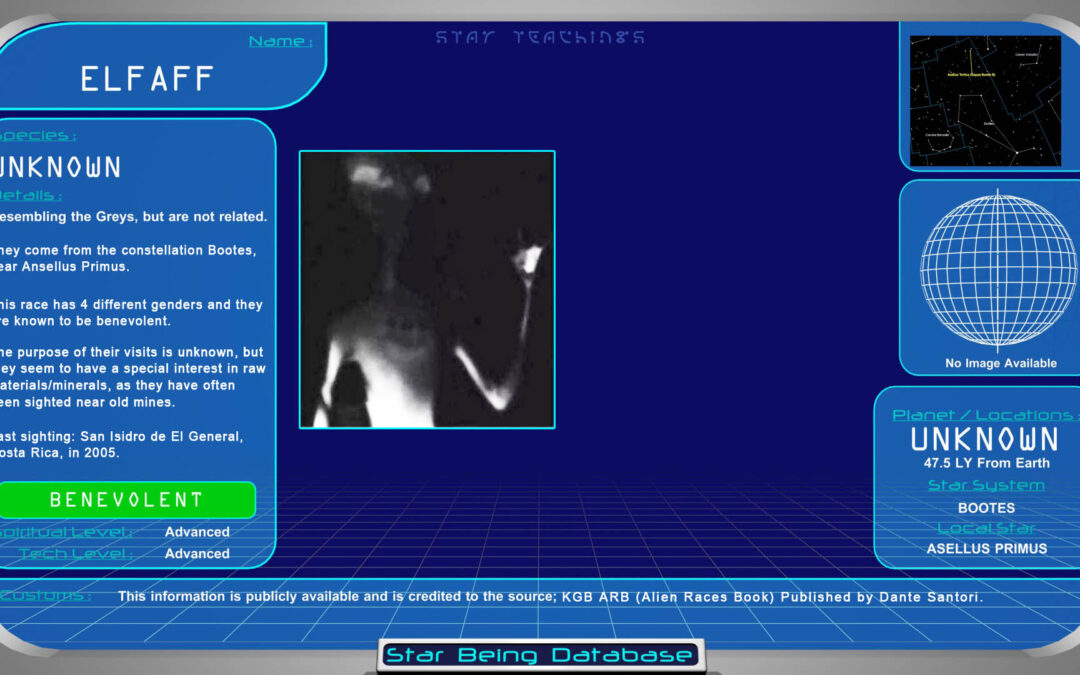Click the Tech Level Advanced value
Screen dimensions: 1080x675
pos(197,553)
